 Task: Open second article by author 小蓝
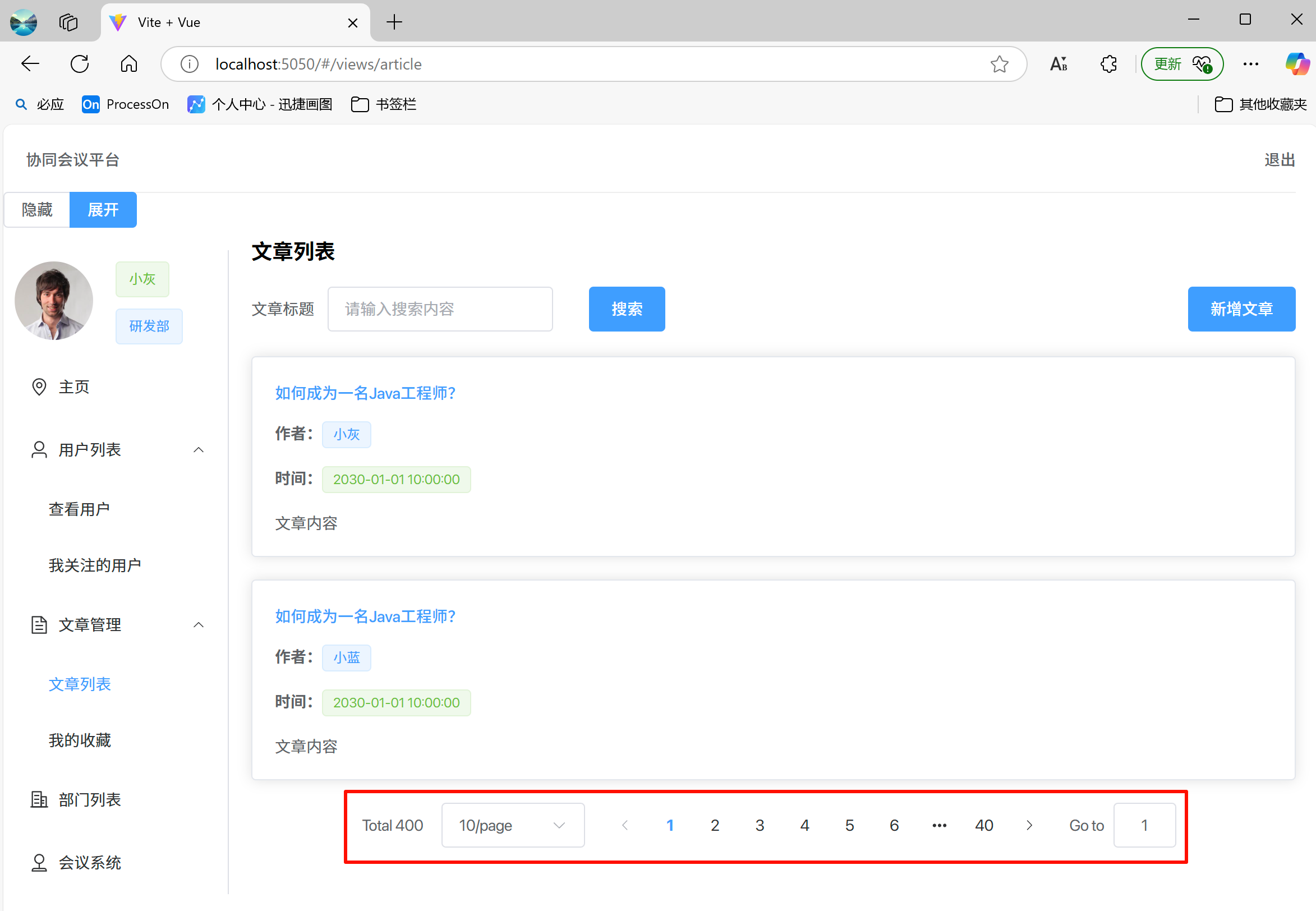(x=365, y=616)
